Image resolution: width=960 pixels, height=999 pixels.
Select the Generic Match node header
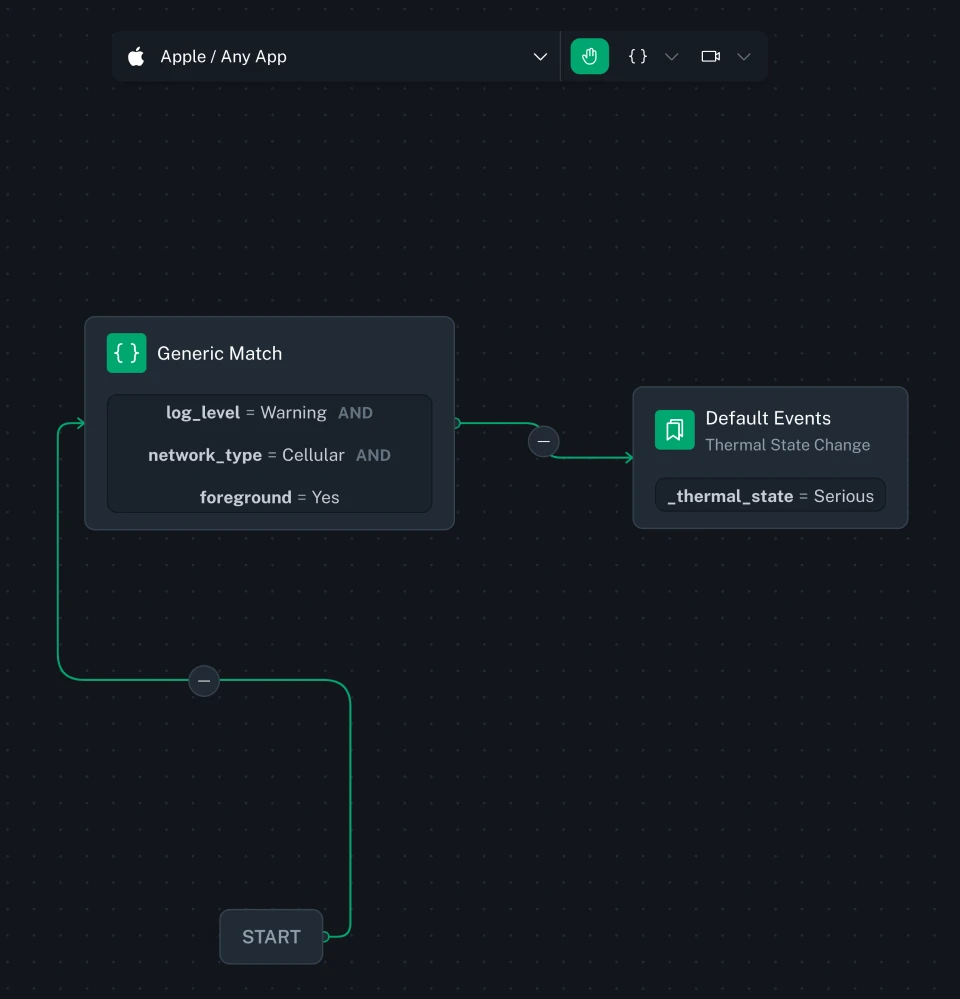pyautogui.click(x=219, y=353)
